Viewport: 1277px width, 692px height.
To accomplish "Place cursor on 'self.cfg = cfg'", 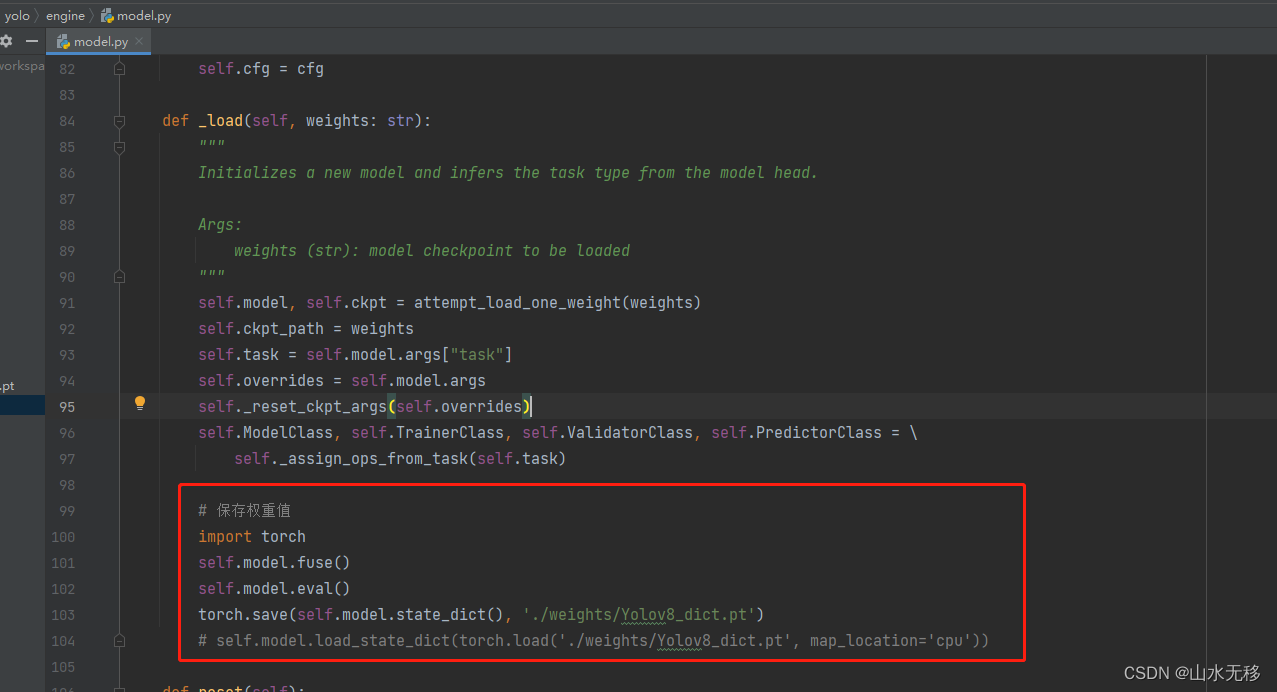I will pos(260,69).
